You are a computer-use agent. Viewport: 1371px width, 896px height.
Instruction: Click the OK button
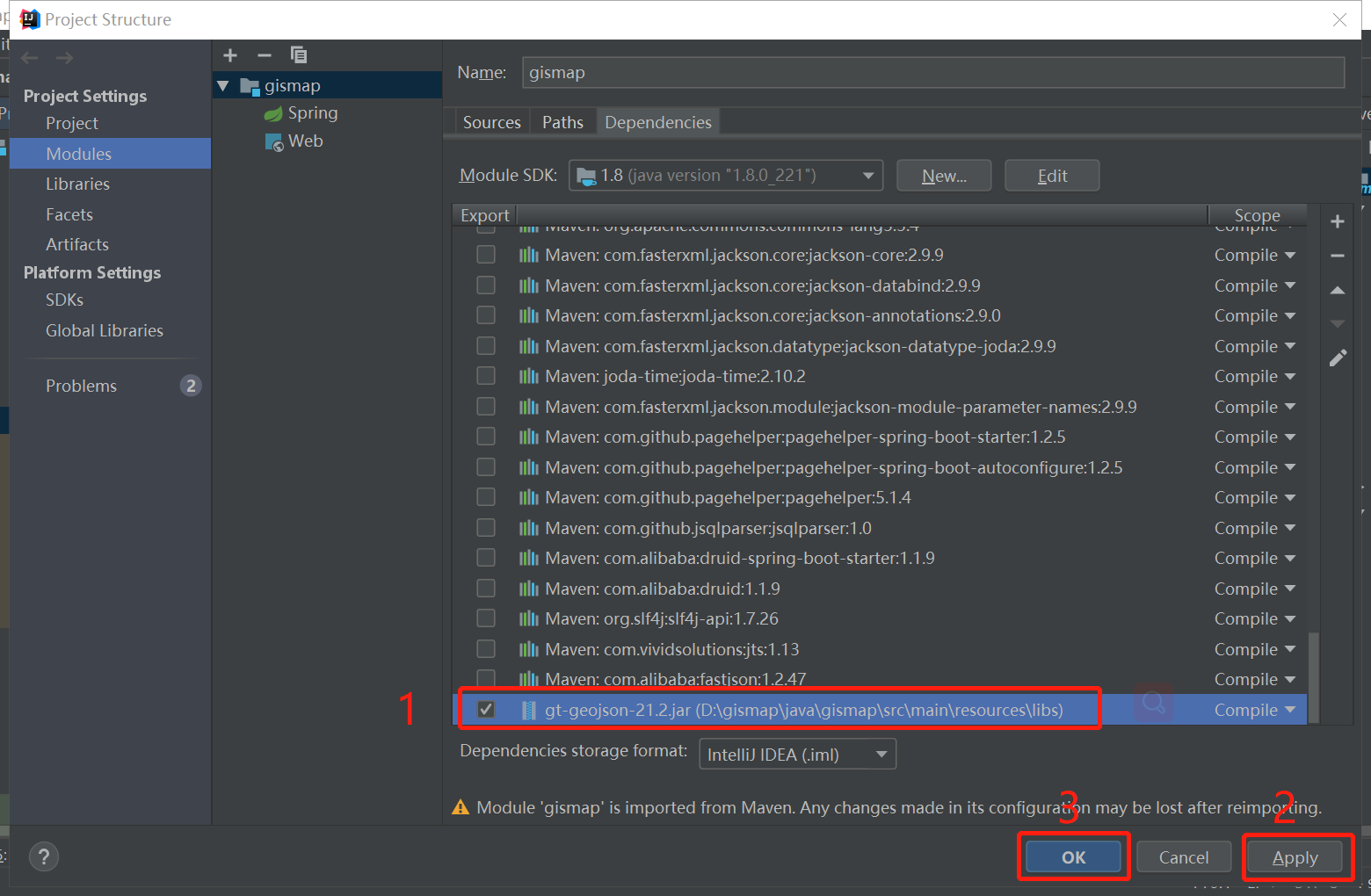coord(1073,857)
